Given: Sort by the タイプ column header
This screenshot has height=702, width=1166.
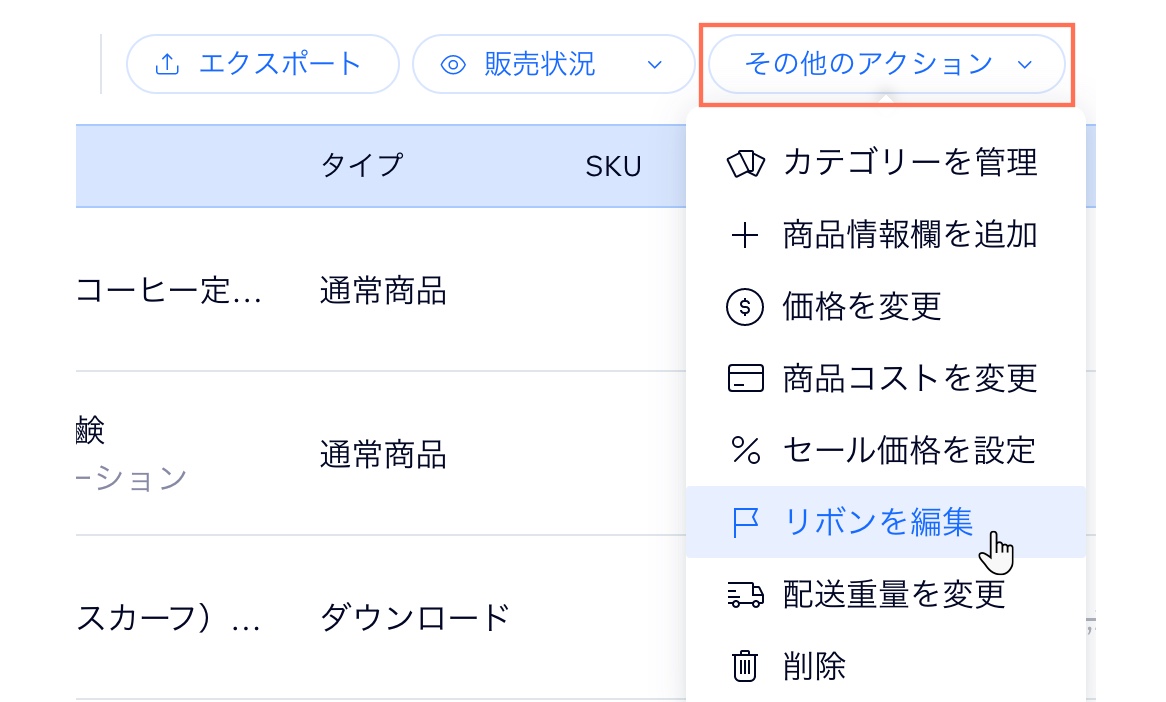Looking at the screenshot, I should (x=361, y=165).
